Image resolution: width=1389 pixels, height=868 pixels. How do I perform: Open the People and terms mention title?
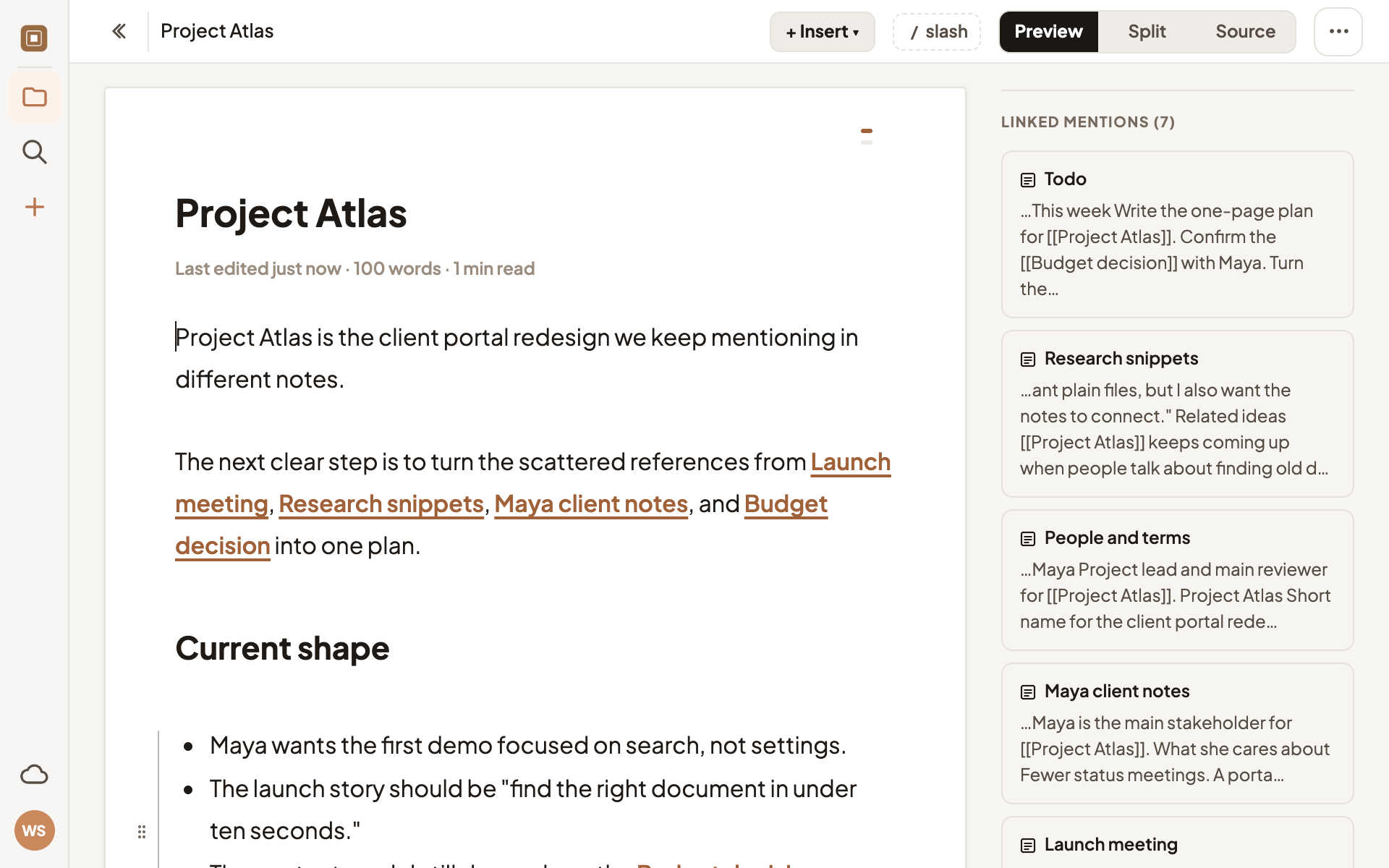pos(1117,538)
